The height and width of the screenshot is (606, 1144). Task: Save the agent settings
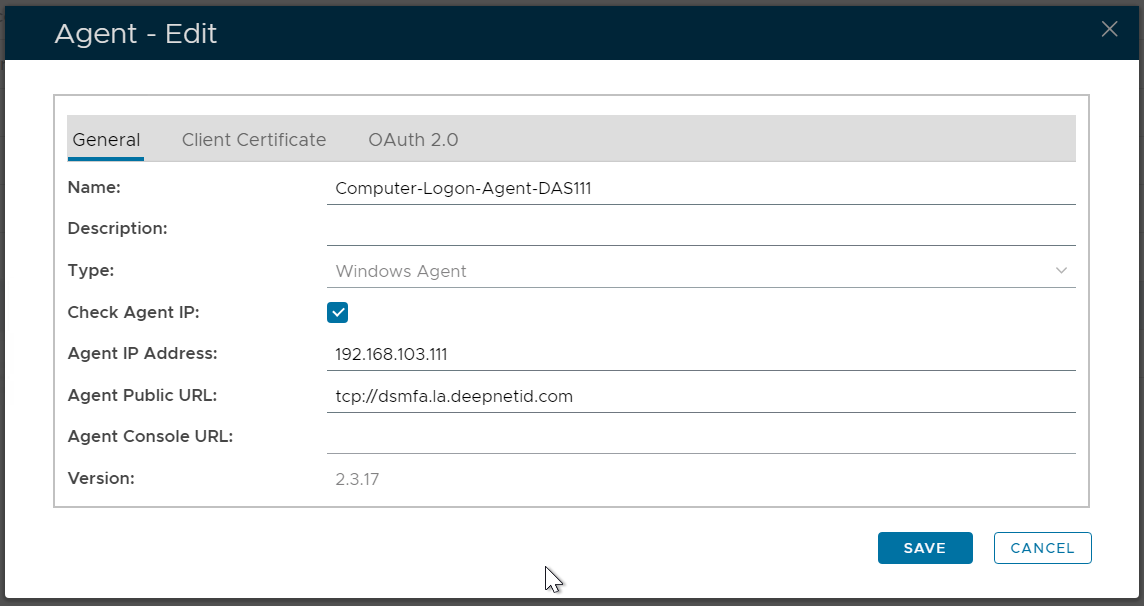tap(925, 548)
